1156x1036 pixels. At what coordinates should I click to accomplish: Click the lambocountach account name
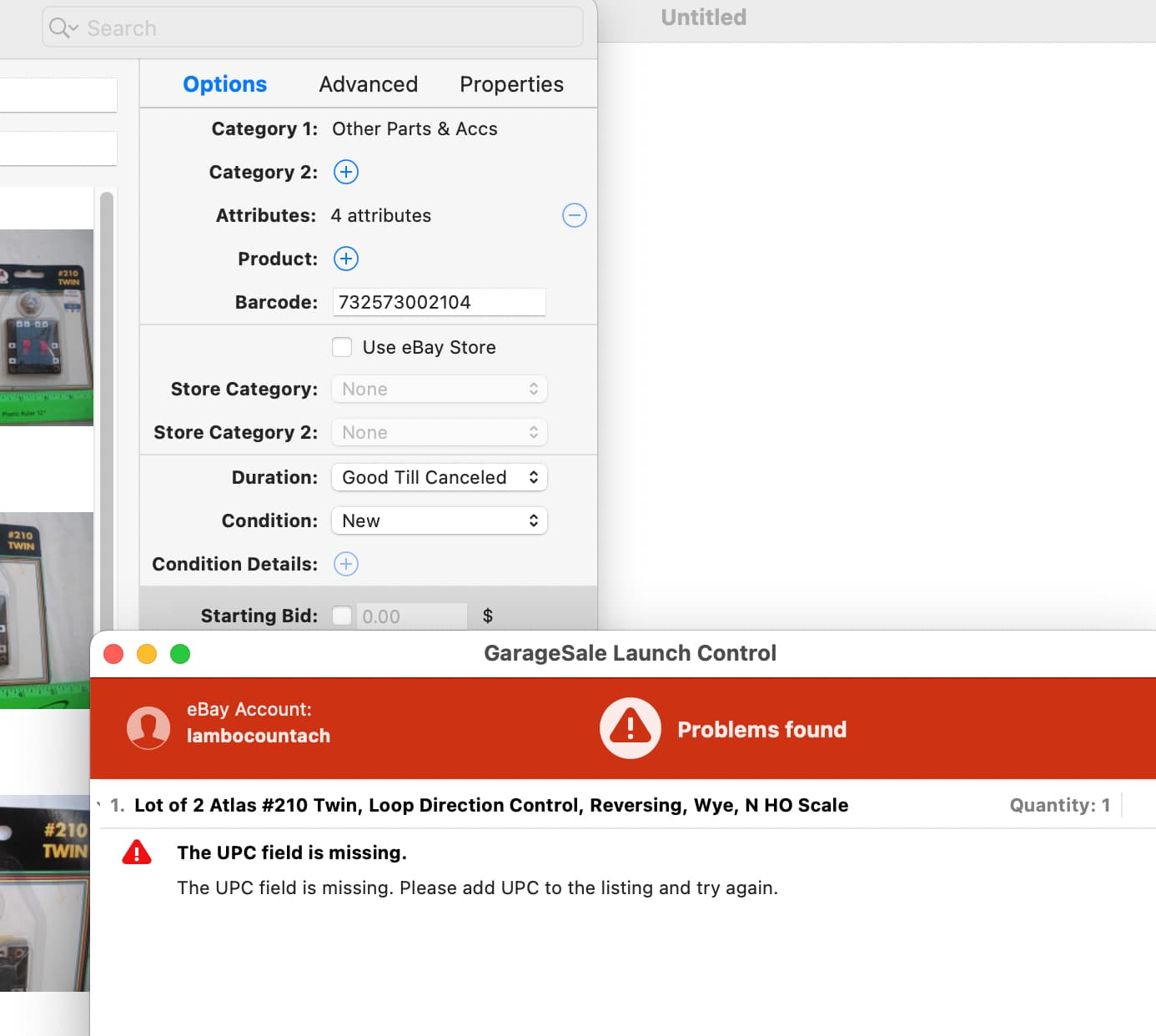click(259, 736)
